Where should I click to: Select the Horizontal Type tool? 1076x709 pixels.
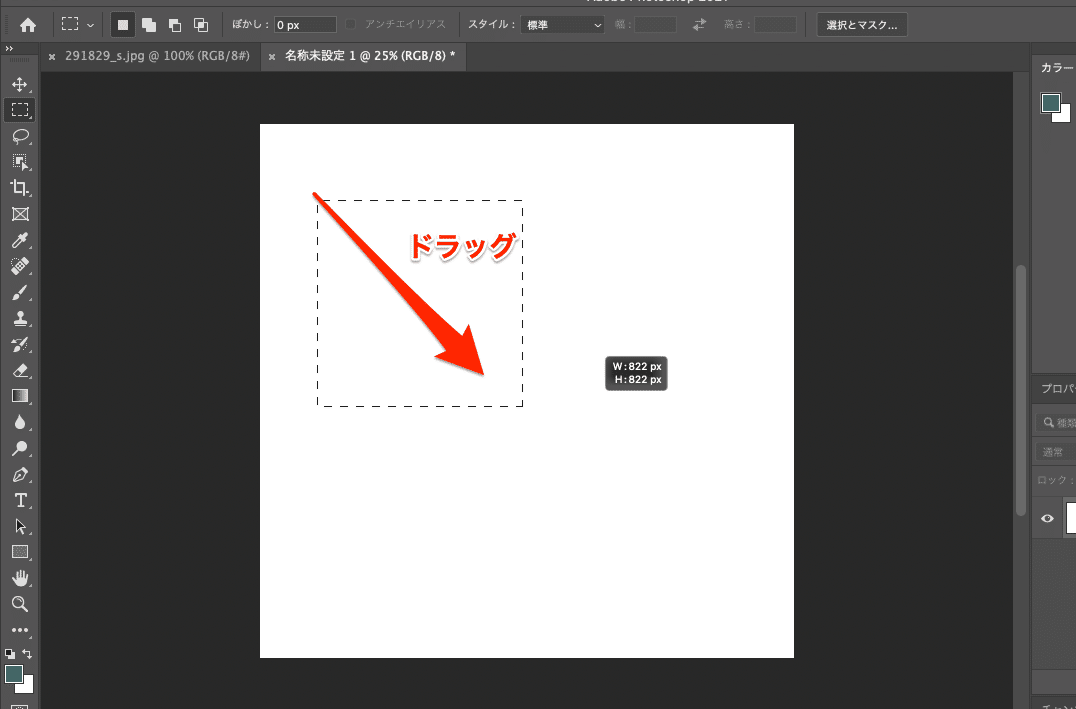click(x=20, y=500)
